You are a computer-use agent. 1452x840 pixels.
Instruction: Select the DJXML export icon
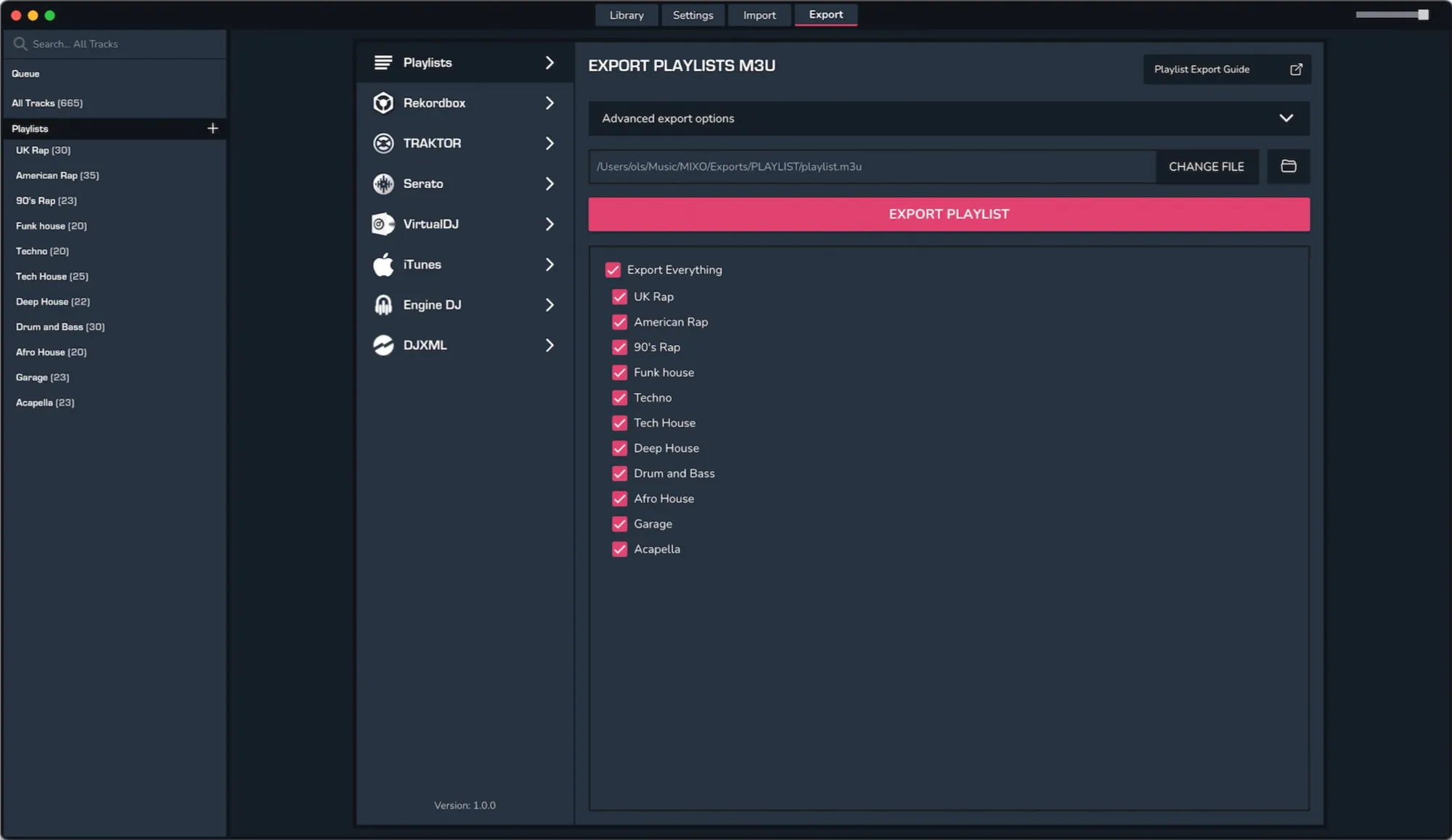tap(383, 345)
